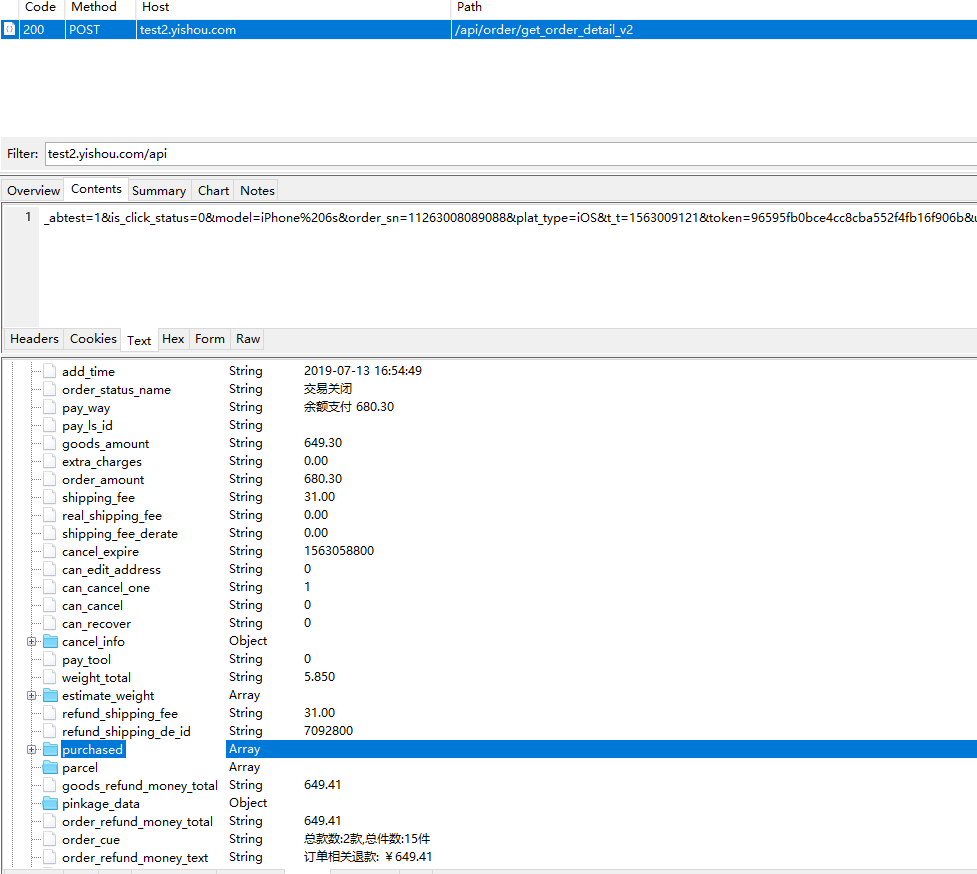Click the pay_way value 余额支付 680.30
The width and height of the screenshot is (977, 874).
point(349,407)
